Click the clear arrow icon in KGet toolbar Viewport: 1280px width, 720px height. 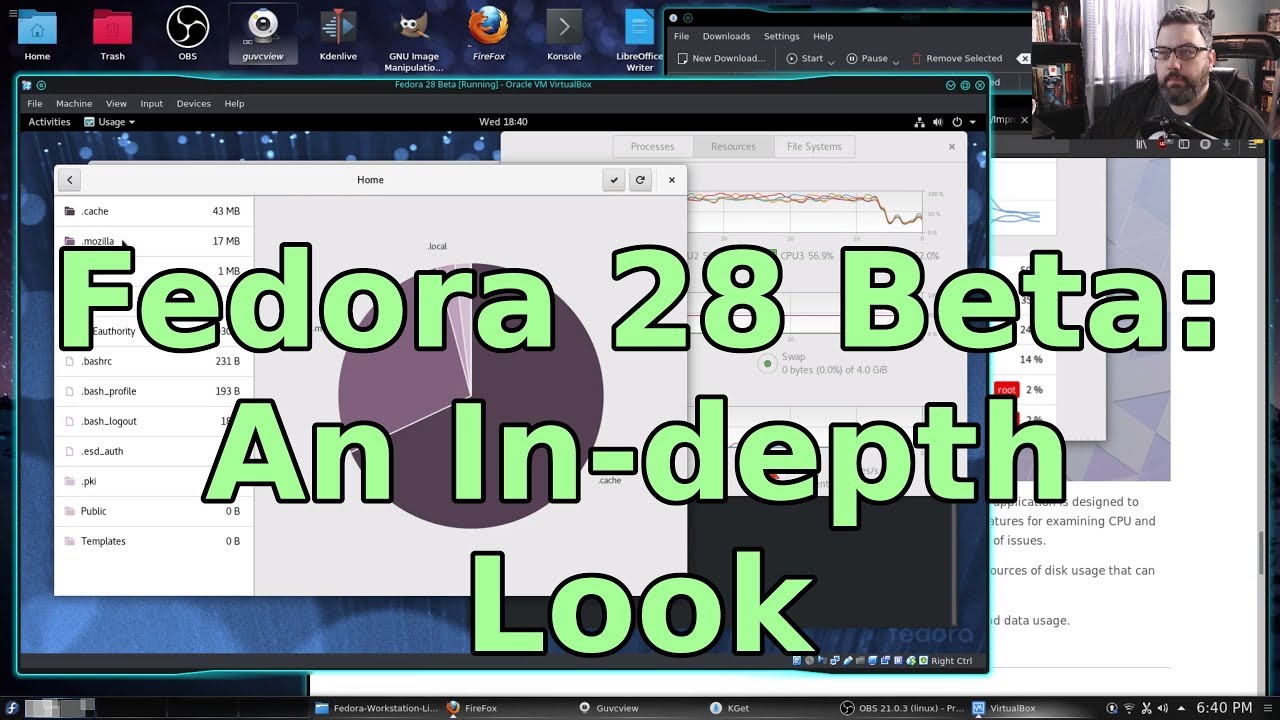[1023, 58]
